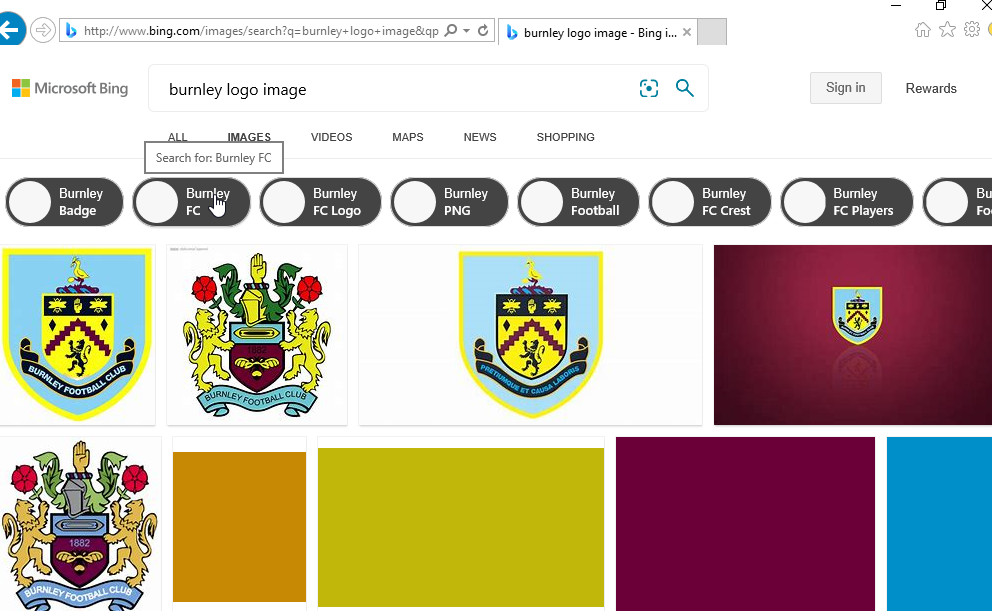
Task: Switch to the VIDEOS tab
Action: (332, 137)
